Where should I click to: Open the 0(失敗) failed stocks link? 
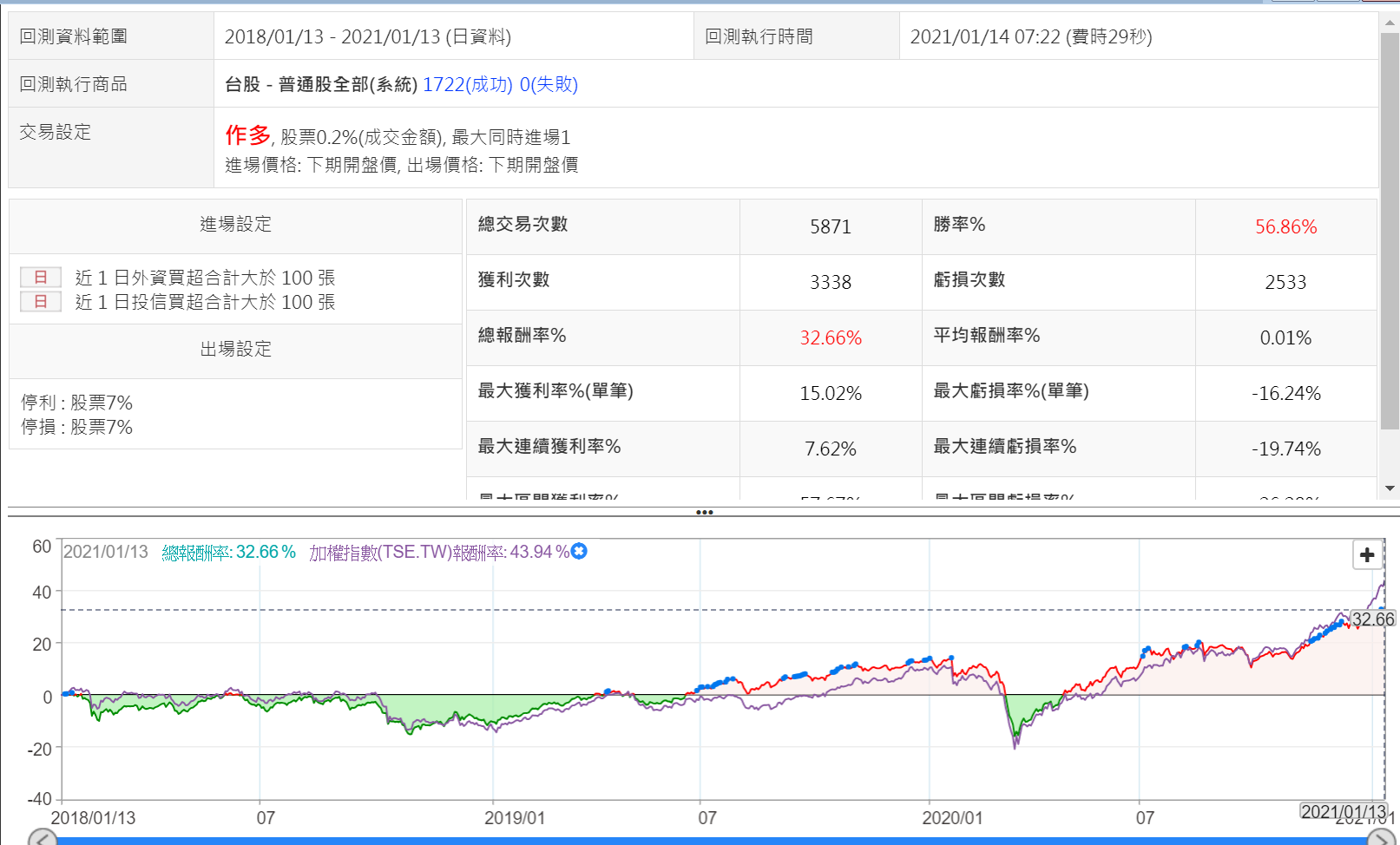point(549,84)
